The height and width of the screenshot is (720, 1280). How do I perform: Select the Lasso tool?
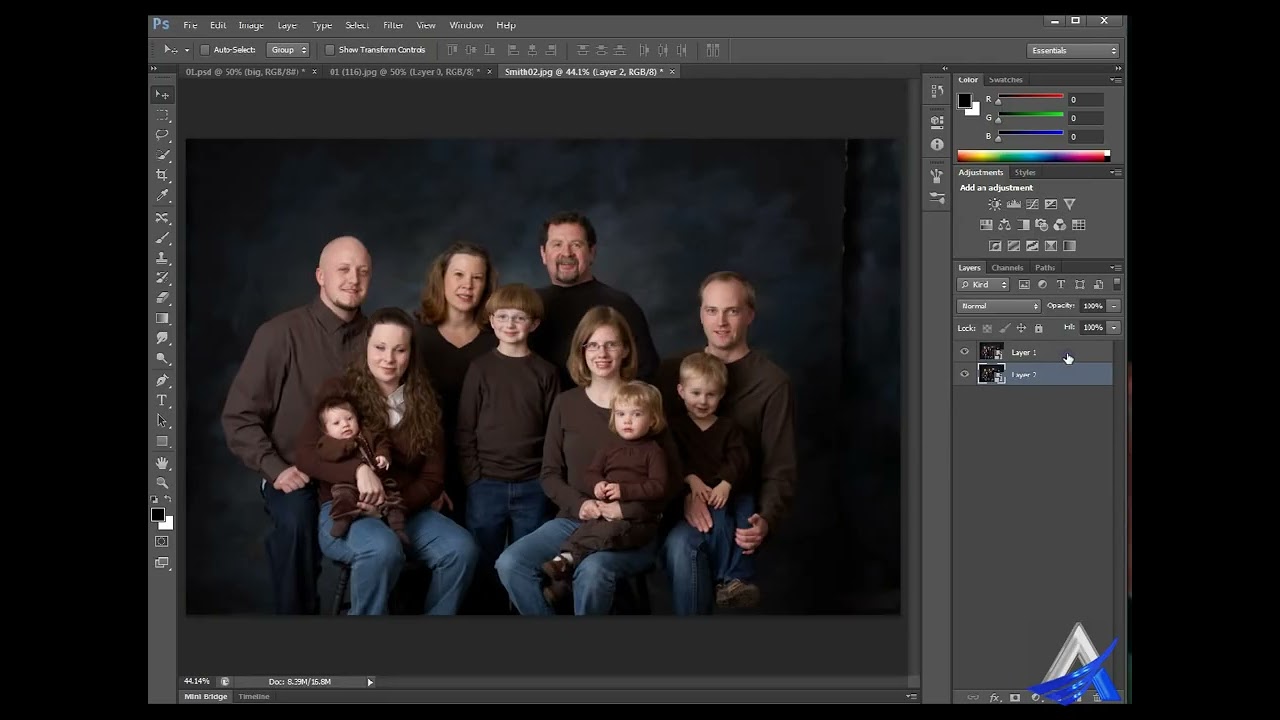click(x=162, y=135)
